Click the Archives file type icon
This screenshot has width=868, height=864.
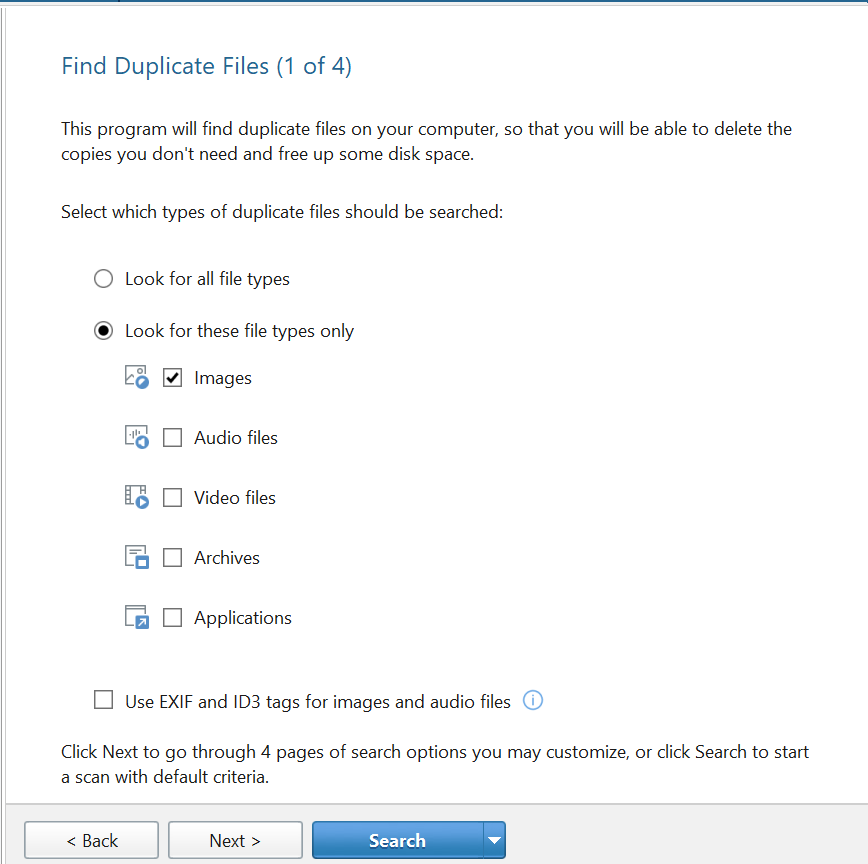137,557
